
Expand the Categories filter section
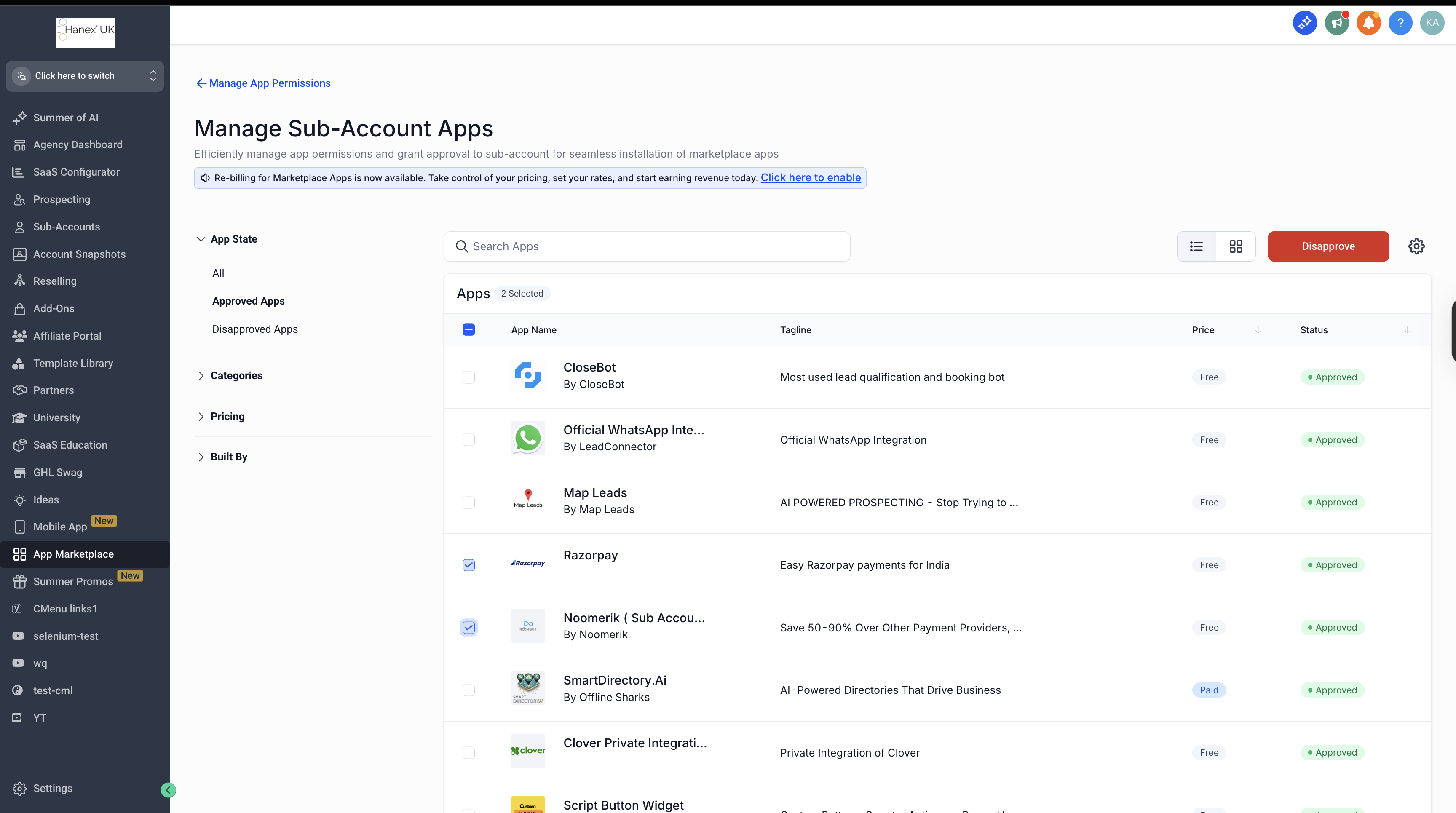[x=236, y=376]
